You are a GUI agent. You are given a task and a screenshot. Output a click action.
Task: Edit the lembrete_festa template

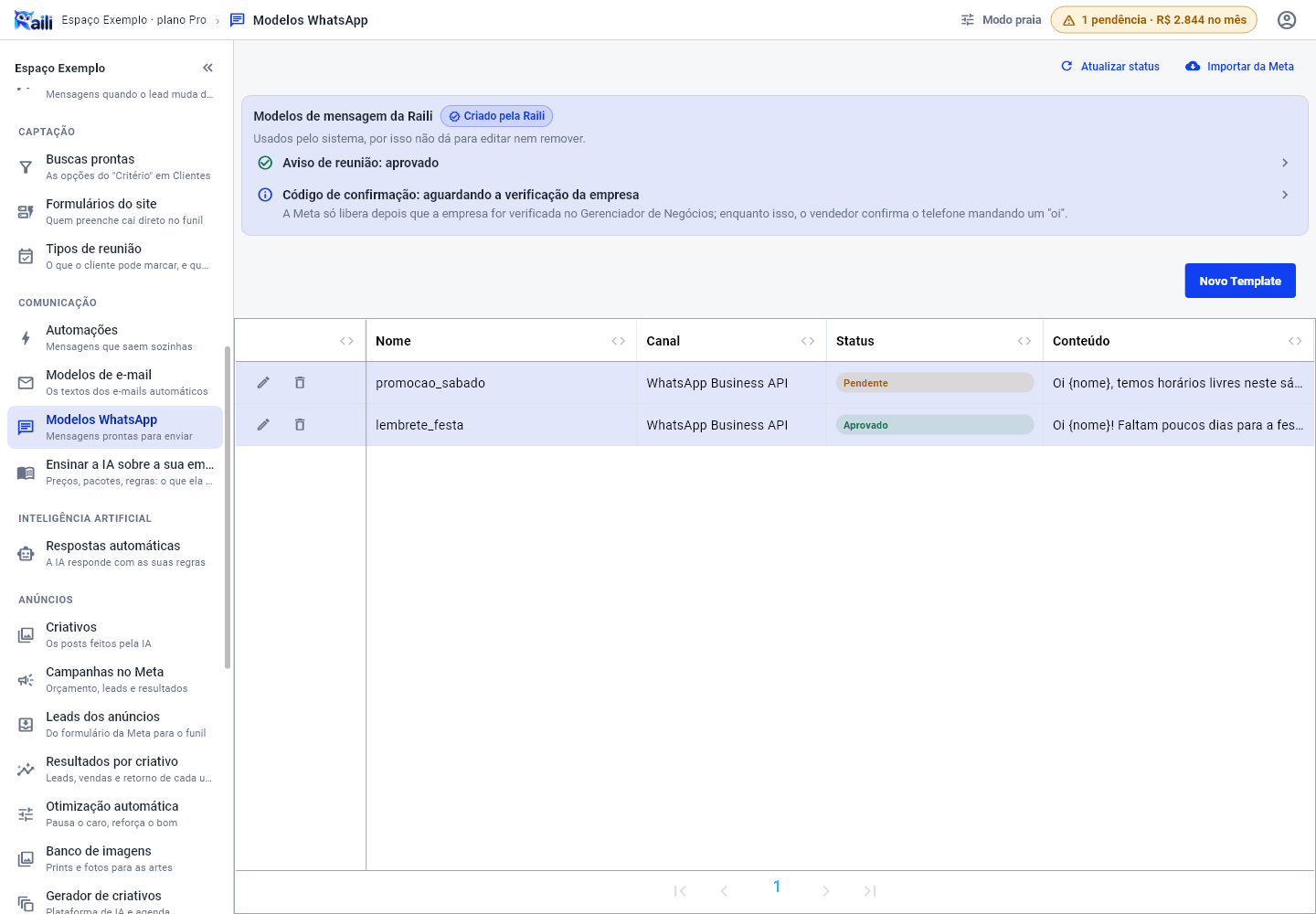click(263, 425)
